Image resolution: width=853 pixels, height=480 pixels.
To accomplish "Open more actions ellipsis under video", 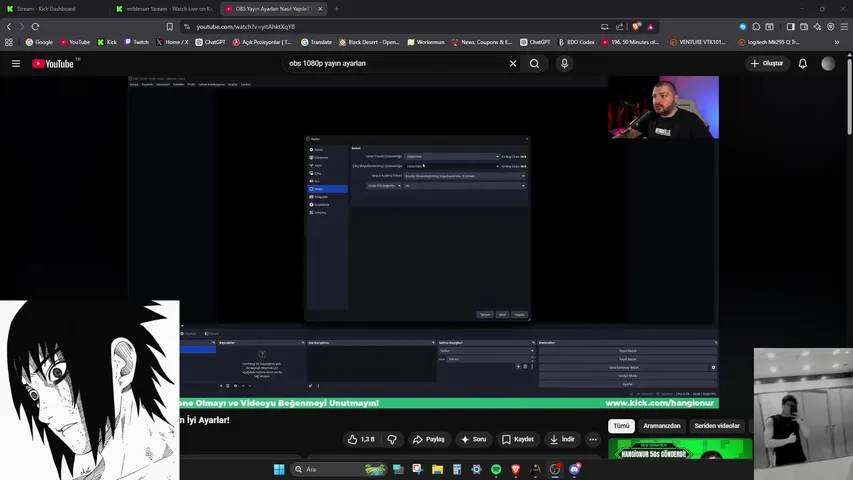I will click(x=593, y=439).
